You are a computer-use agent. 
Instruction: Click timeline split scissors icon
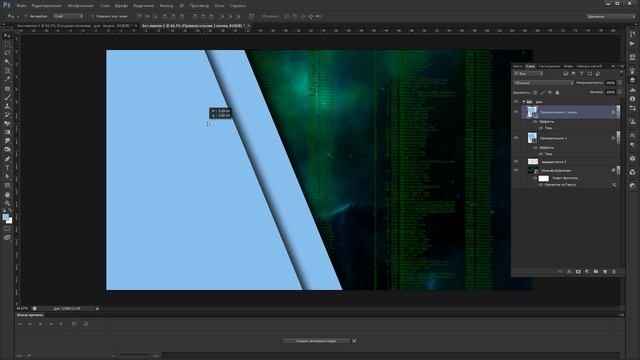(x=74, y=324)
